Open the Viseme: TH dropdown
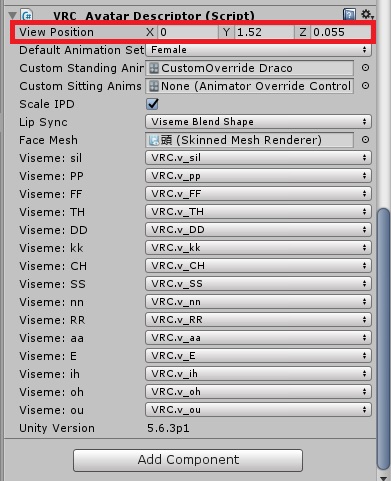Screen dimensions: 391x481 [258, 212]
